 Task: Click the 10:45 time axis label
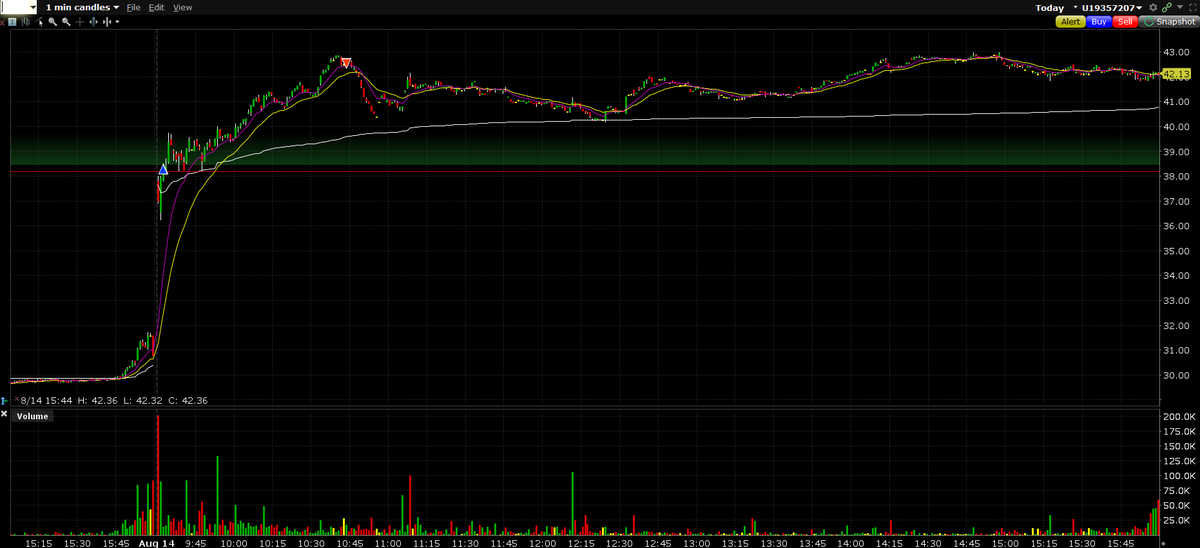click(349, 543)
